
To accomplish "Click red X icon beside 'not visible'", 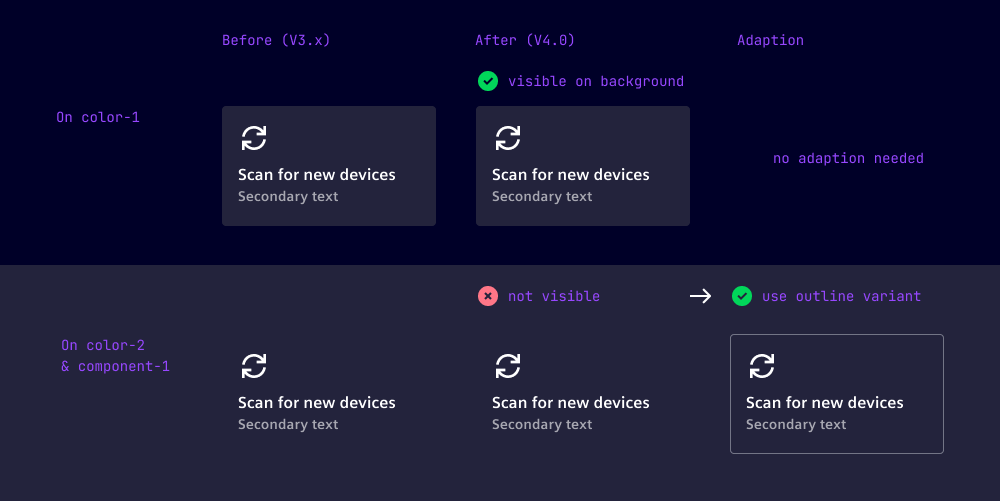I will [488, 296].
